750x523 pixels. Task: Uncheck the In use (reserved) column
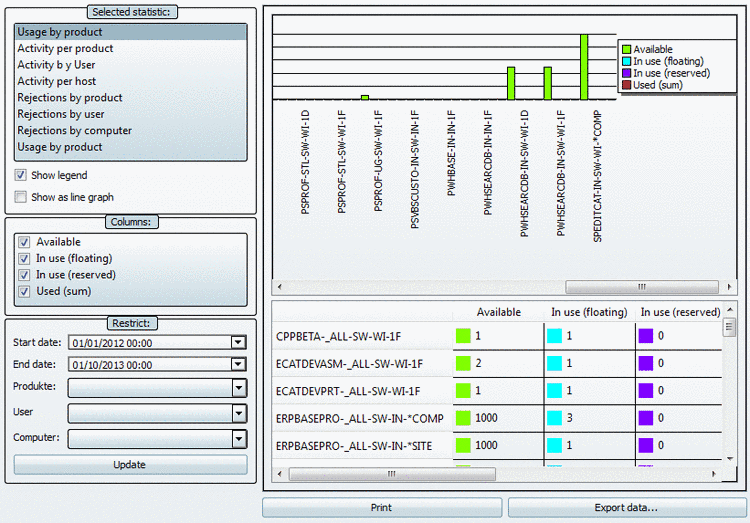pos(24,275)
